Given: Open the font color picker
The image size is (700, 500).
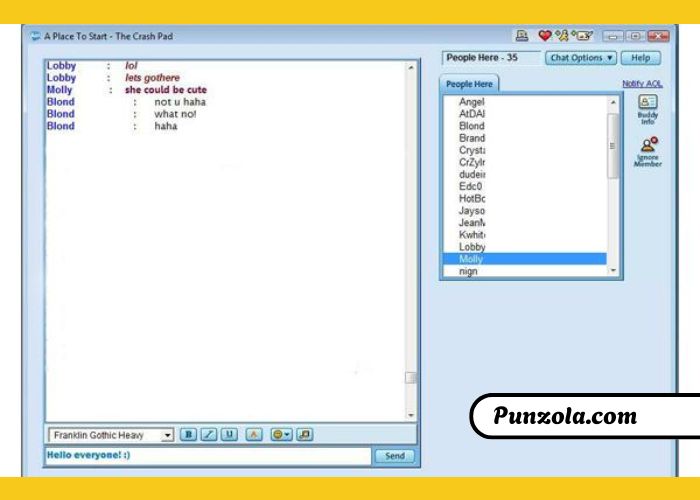Looking at the screenshot, I should point(254,435).
